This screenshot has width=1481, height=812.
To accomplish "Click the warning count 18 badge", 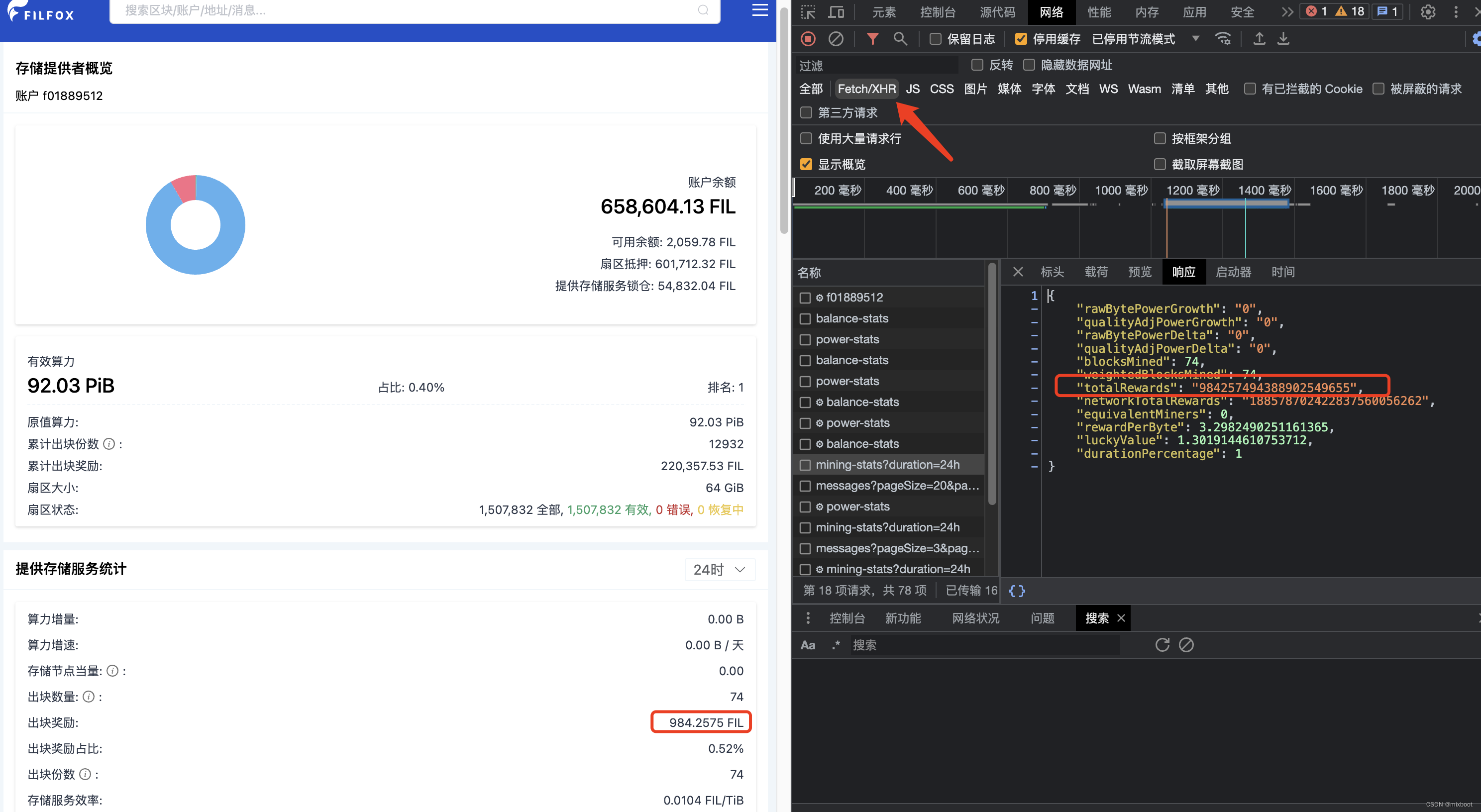I will click(x=1350, y=11).
